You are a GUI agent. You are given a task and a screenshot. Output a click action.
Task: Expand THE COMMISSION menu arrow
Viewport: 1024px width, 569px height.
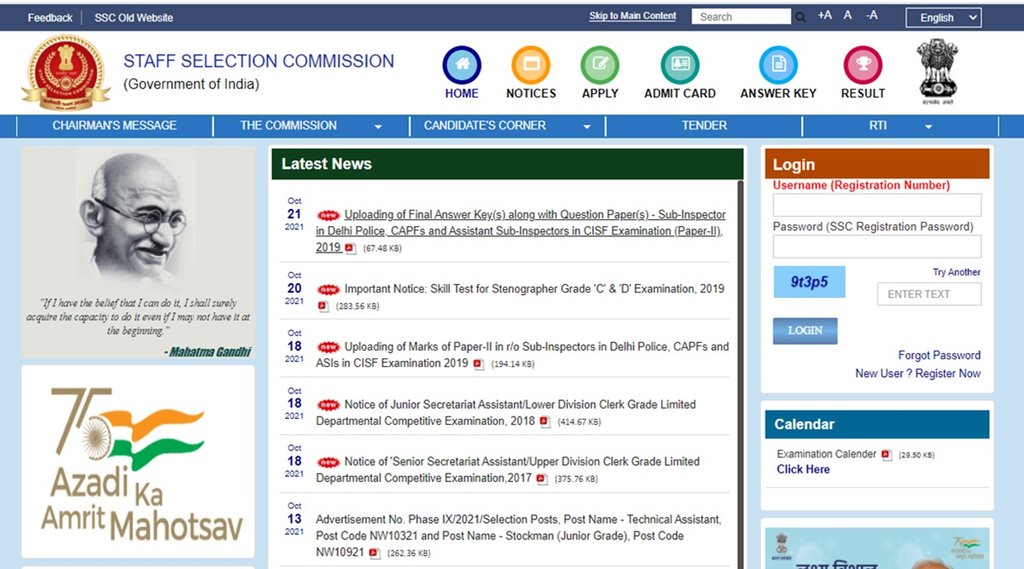[378, 127]
